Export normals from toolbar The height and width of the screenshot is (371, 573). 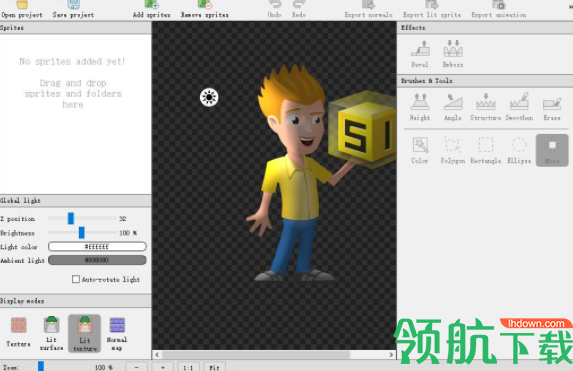point(368,10)
